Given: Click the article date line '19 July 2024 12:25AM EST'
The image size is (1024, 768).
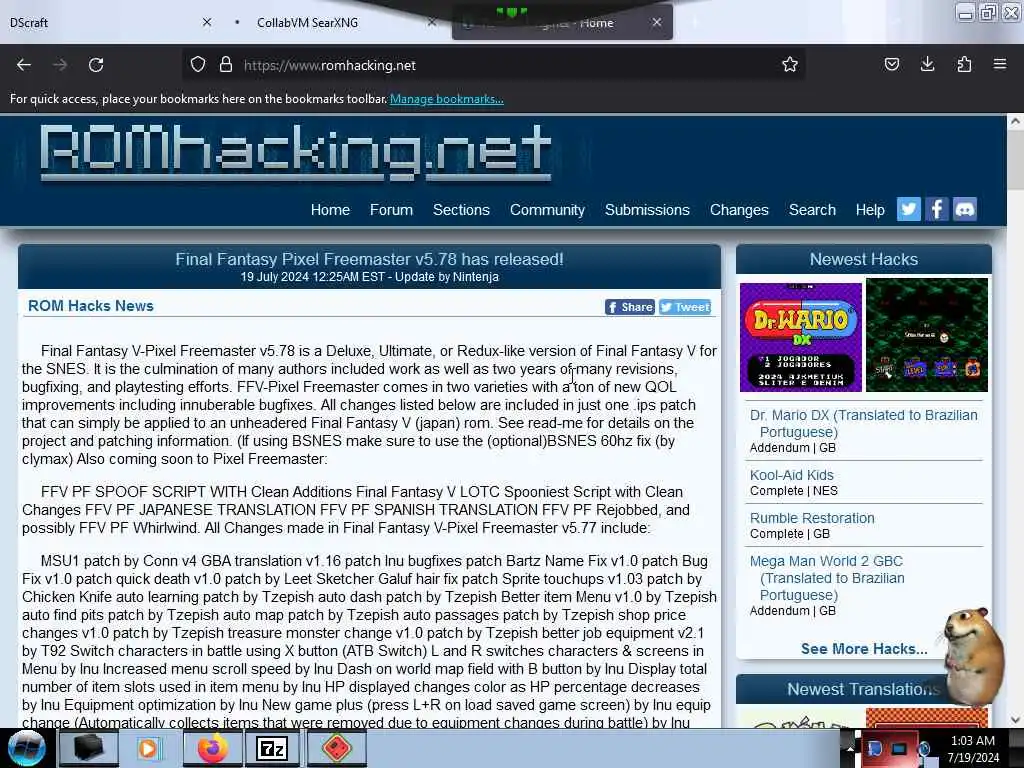Looking at the screenshot, I should click(x=312, y=277).
